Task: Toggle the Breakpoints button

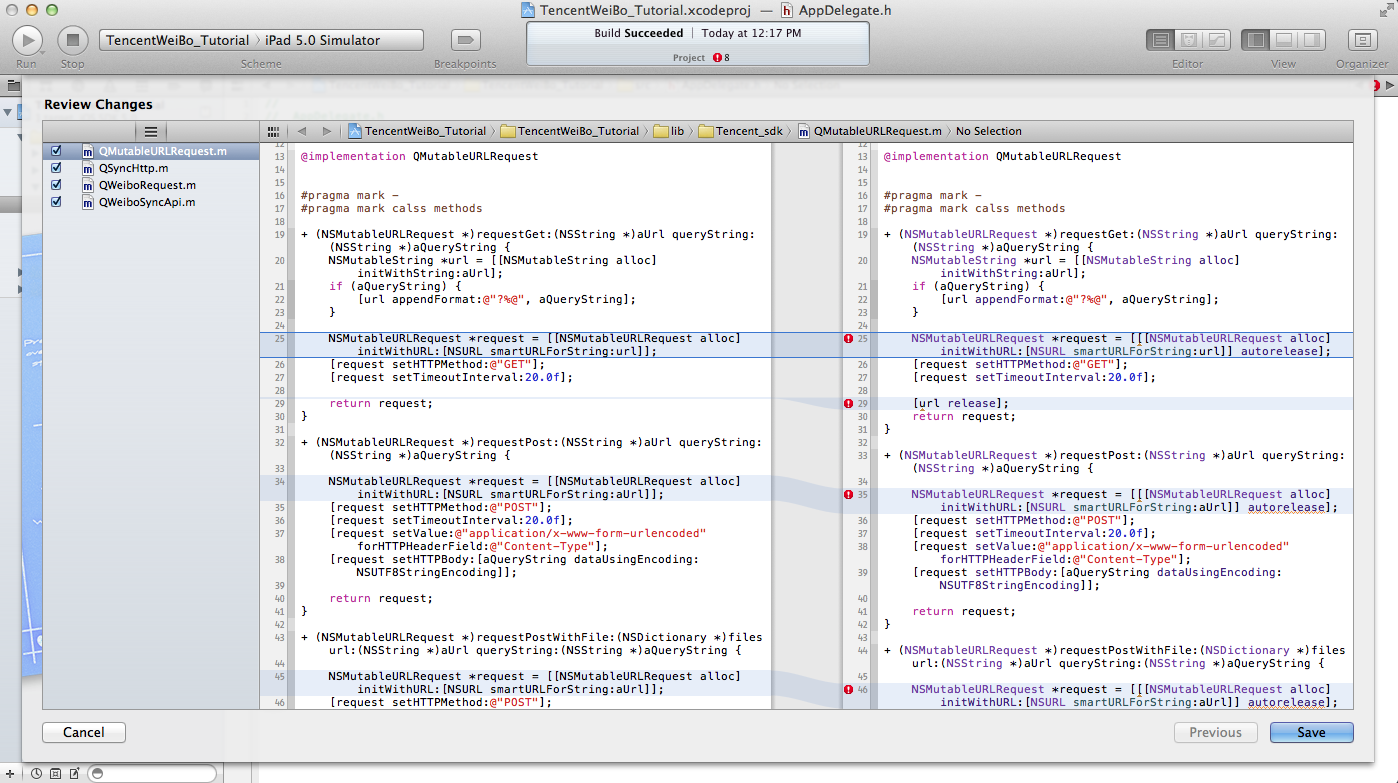Action: click(x=465, y=40)
